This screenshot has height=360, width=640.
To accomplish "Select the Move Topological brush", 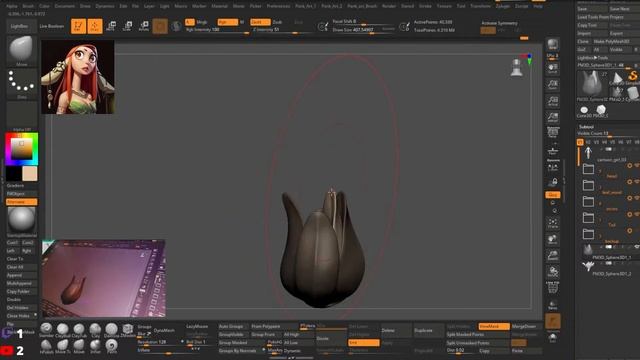I will pos(63,346).
